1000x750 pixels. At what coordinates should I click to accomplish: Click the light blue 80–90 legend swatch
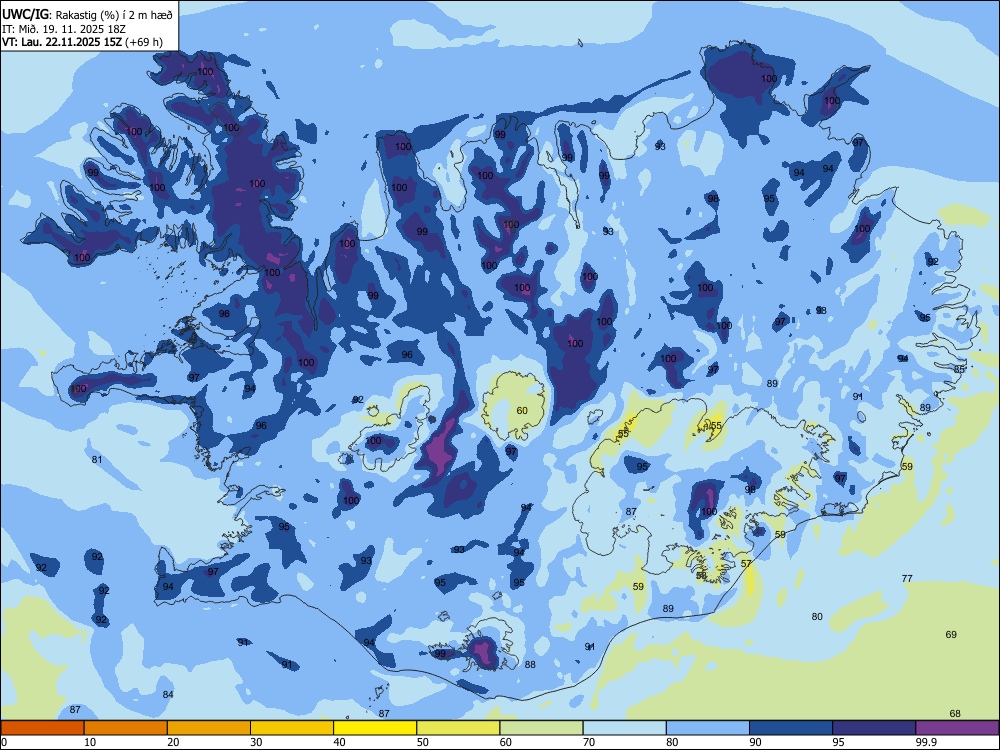[x=708, y=728]
